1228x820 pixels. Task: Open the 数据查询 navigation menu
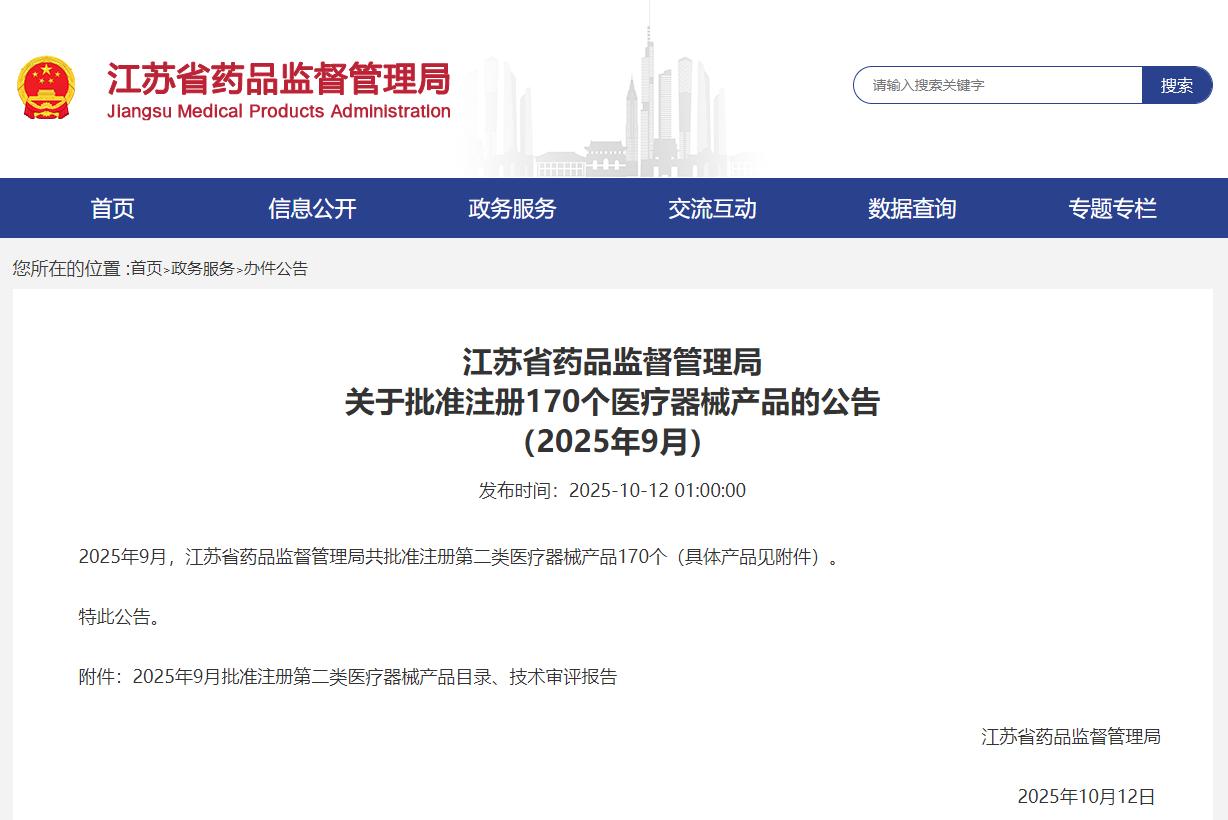(911, 208)
